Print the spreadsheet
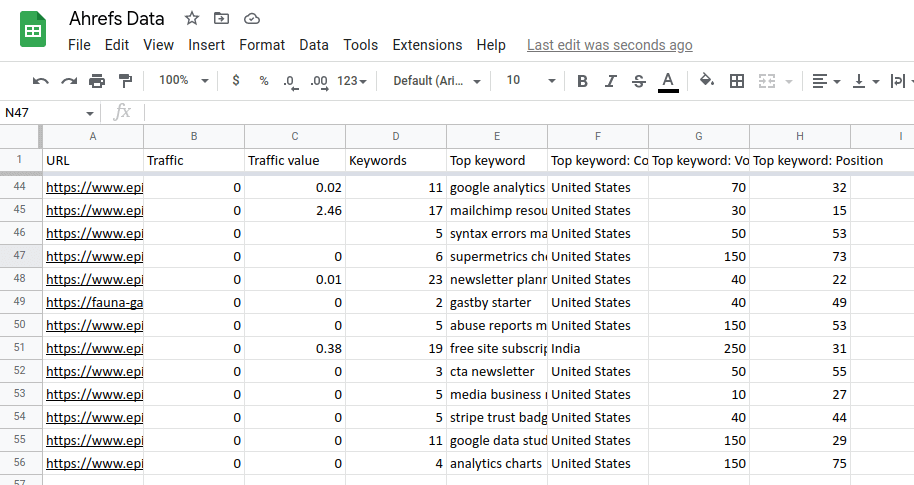 coord(97,81)
